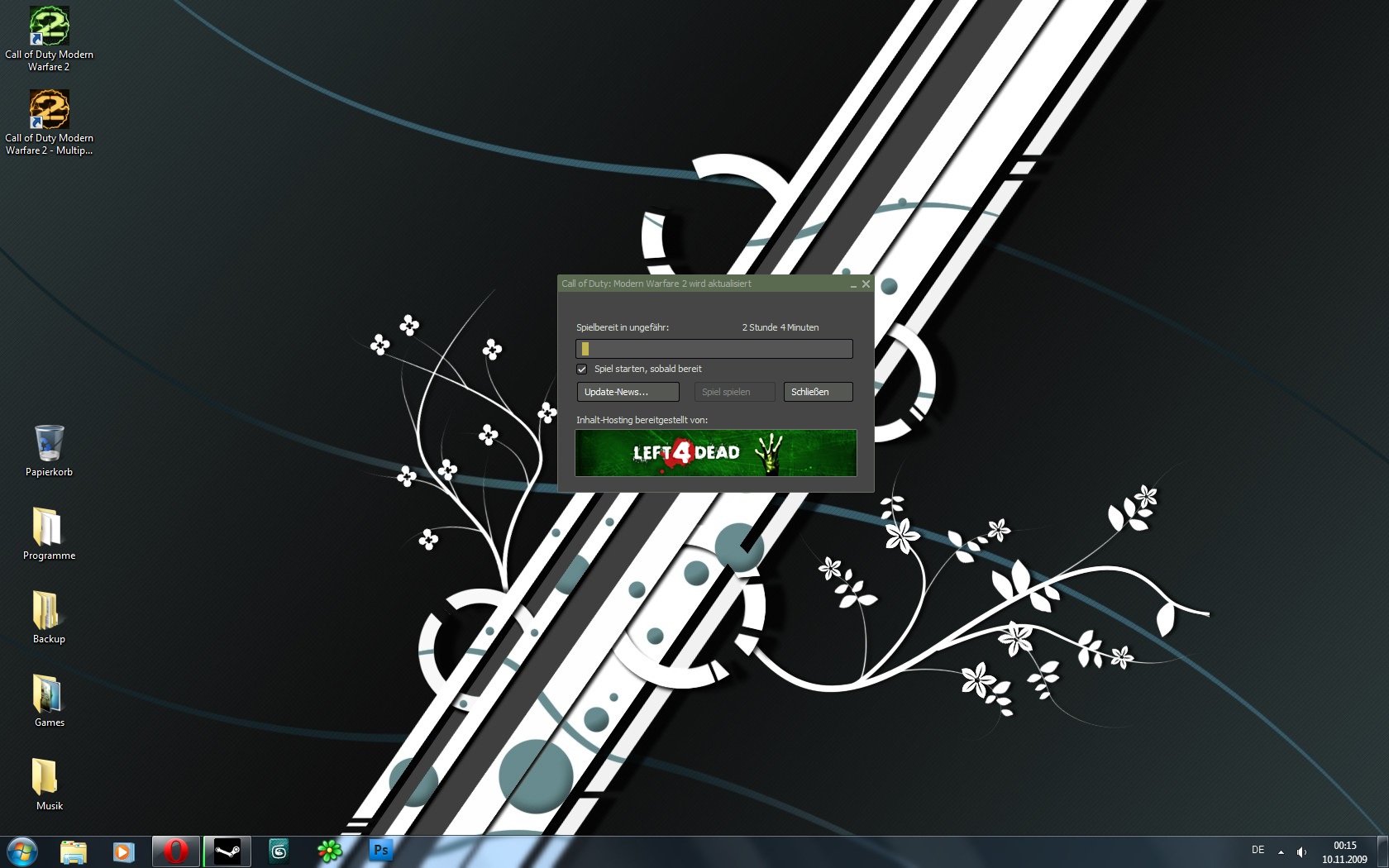
Task: Close the Steam update dialog with X
Action: (x=866, y=284)
